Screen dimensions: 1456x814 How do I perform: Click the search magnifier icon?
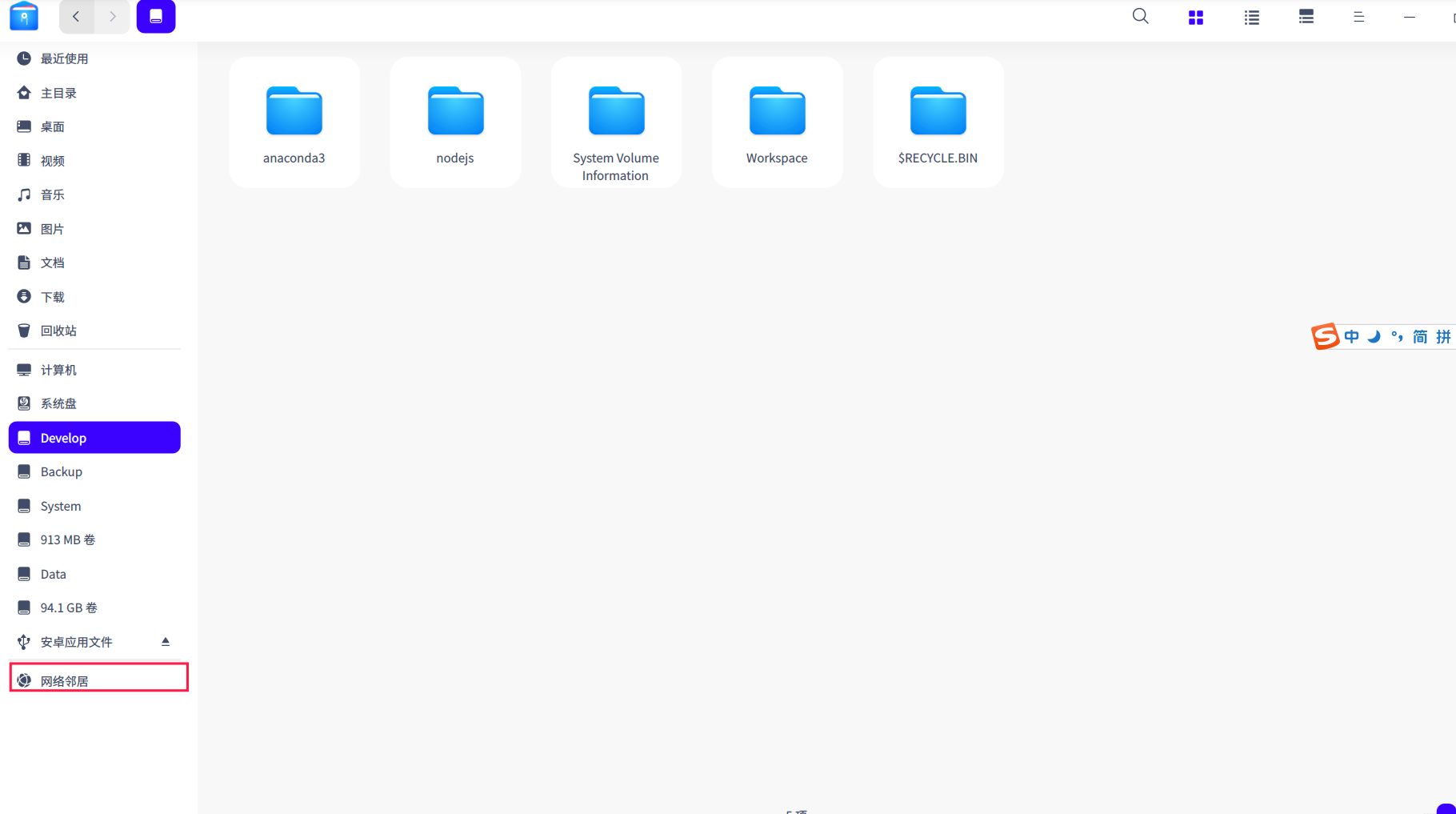(1141, 17)
